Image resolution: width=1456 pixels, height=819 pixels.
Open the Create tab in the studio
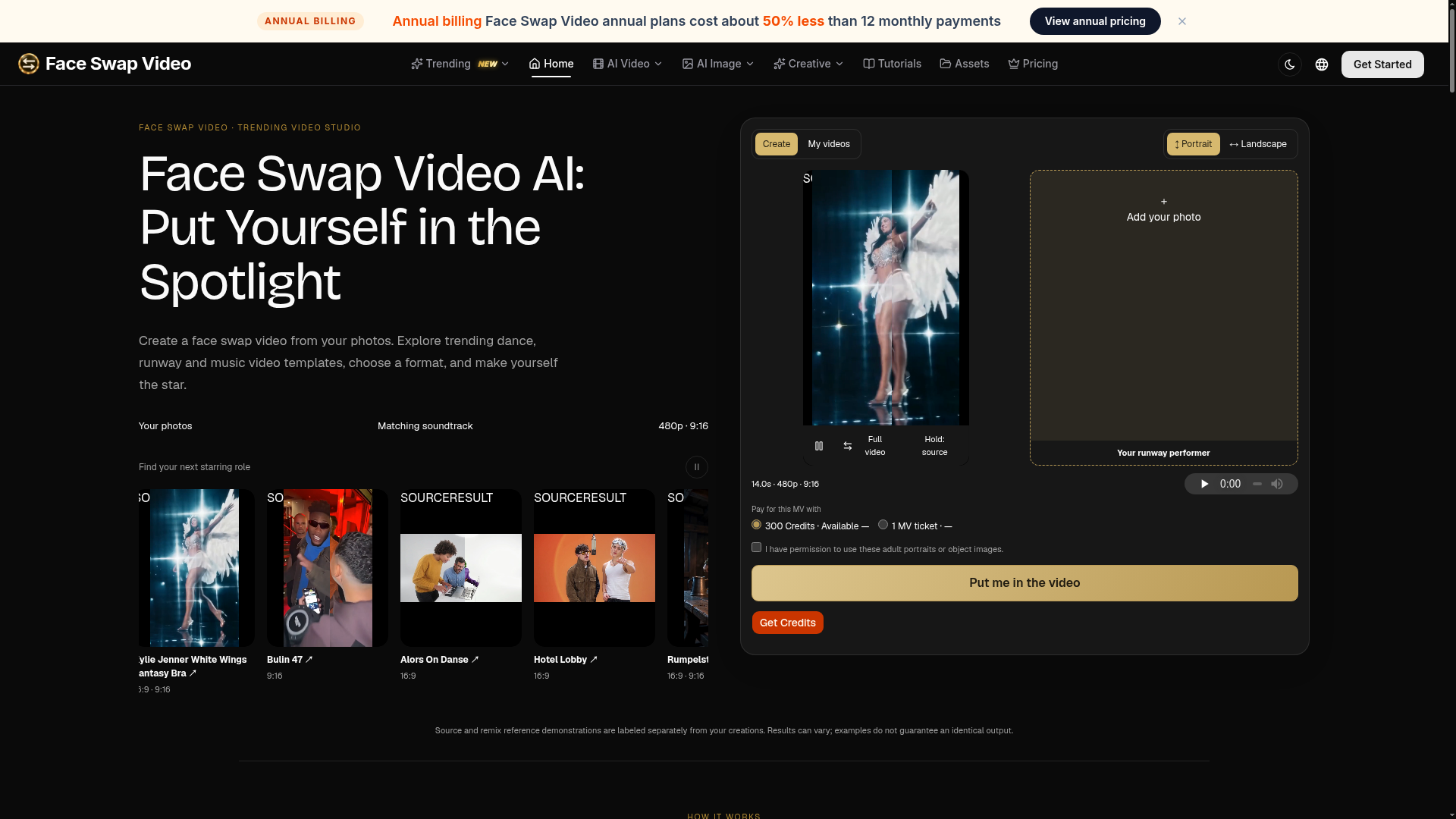[777, 144]
